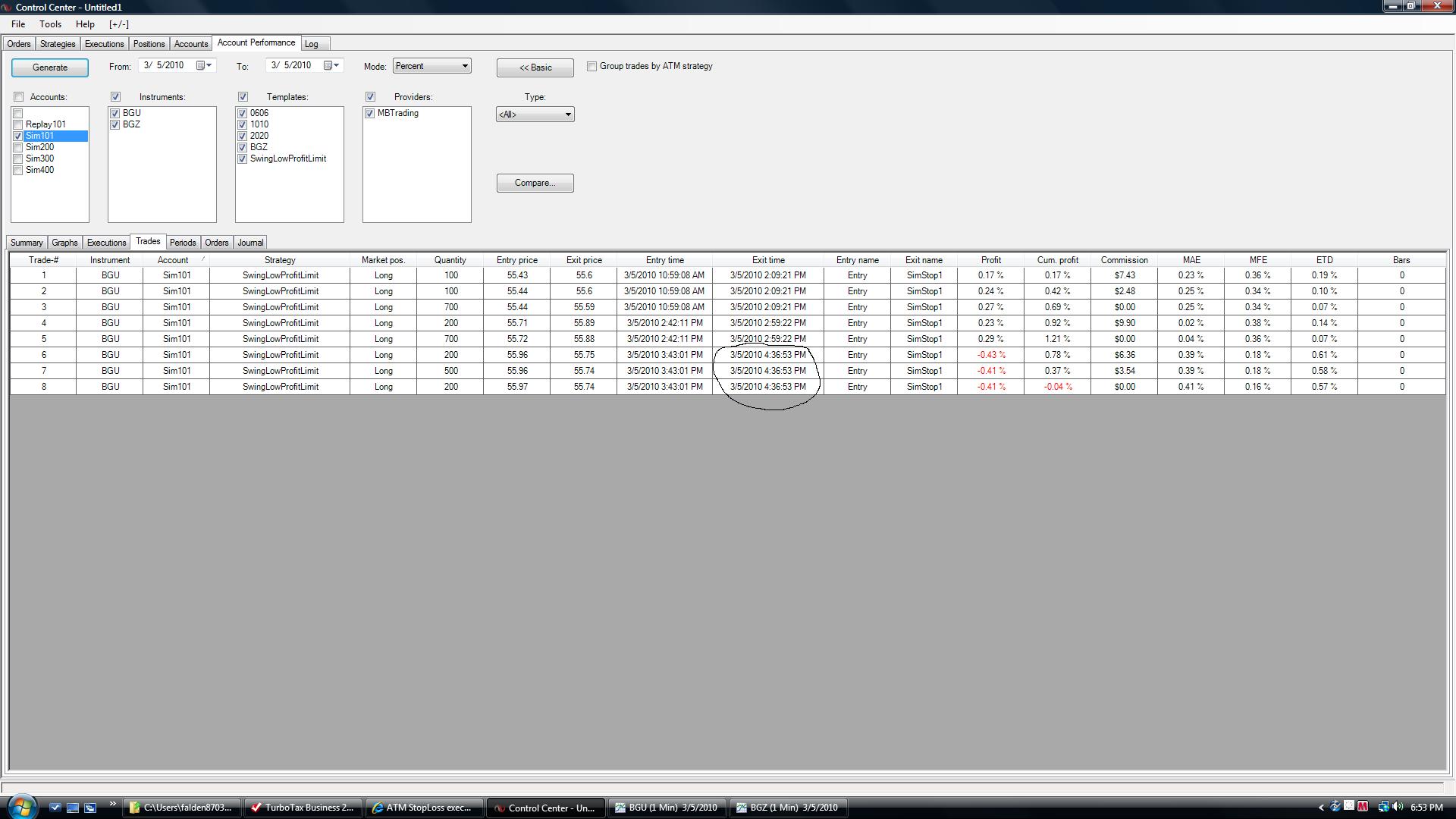Open BGU 1 Min chart taskbar window

tap(666, 808)
